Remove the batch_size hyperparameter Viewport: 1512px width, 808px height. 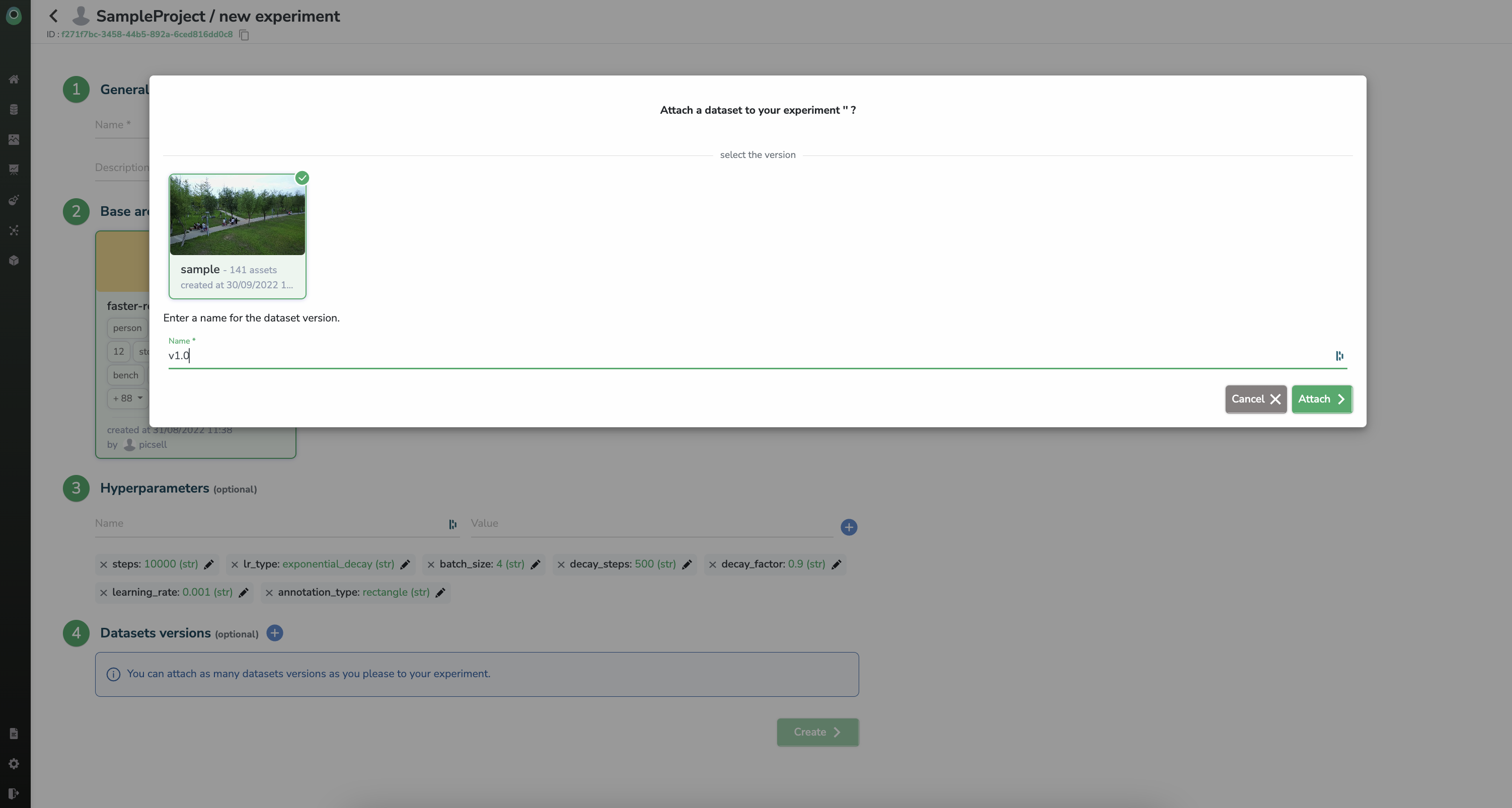pyautogui.click(x=431, y=564)
